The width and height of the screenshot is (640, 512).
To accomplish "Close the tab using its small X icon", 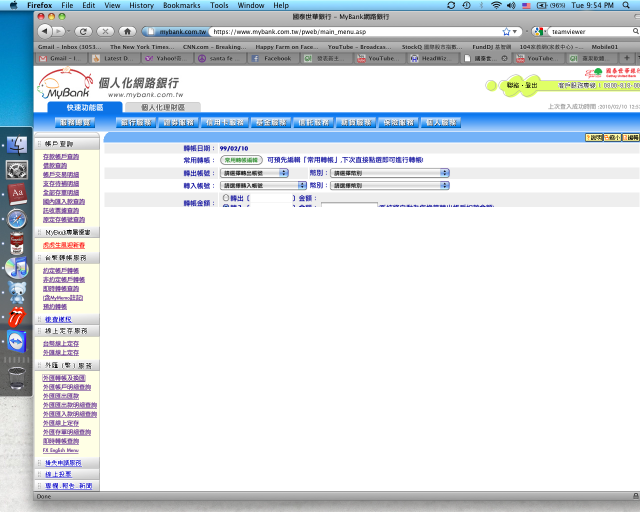I will (x=504, y=58).
